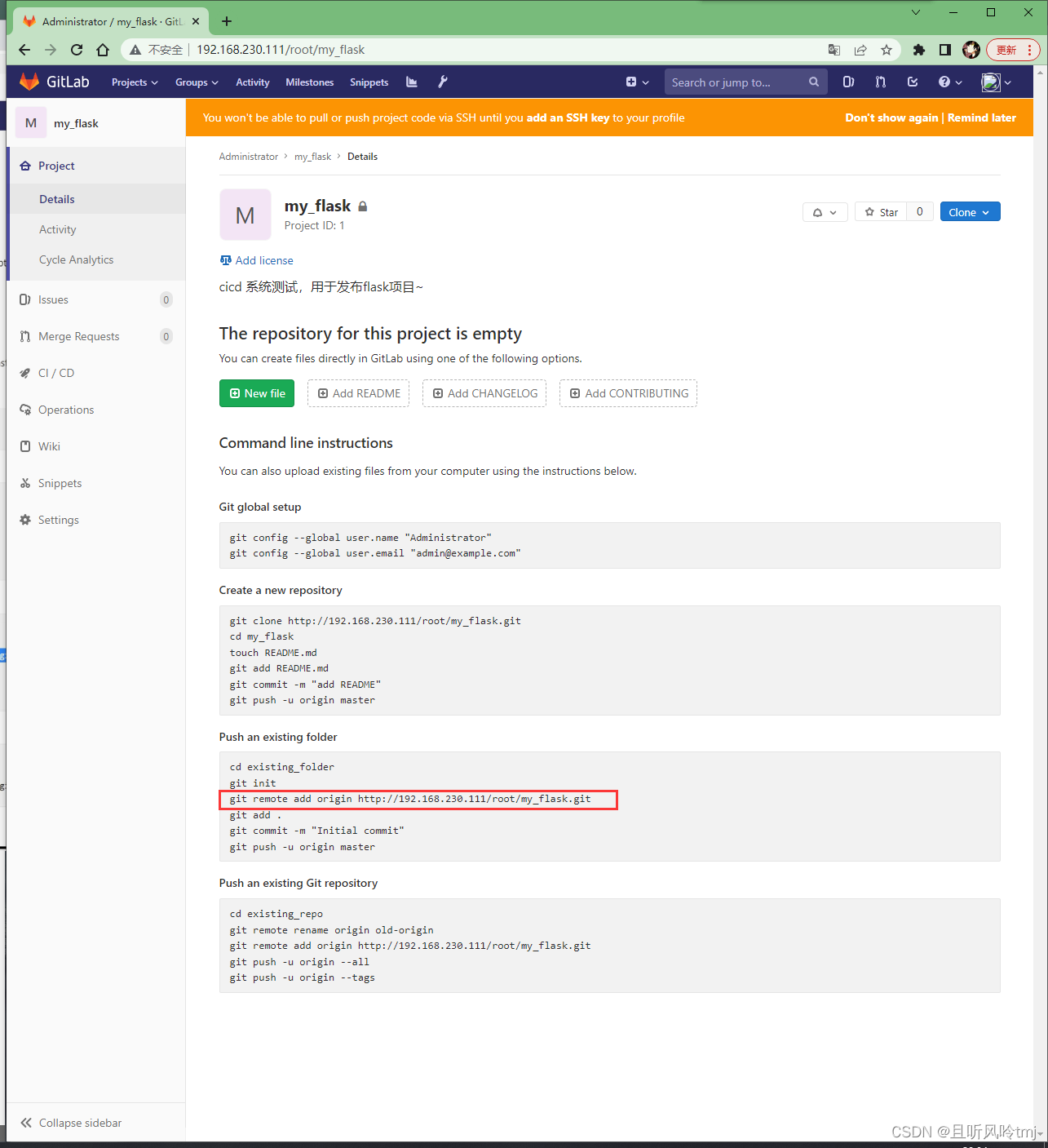Open Issues icon in top navbar

point(849,82)
